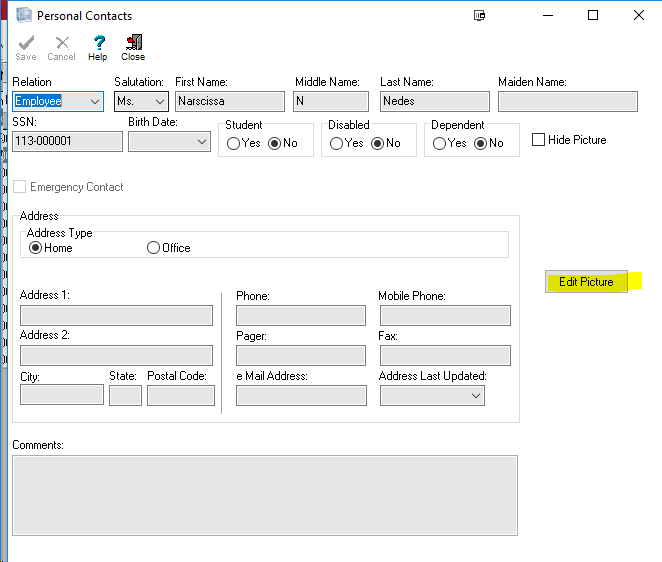Click the e Mail Address field

(301, 396)
